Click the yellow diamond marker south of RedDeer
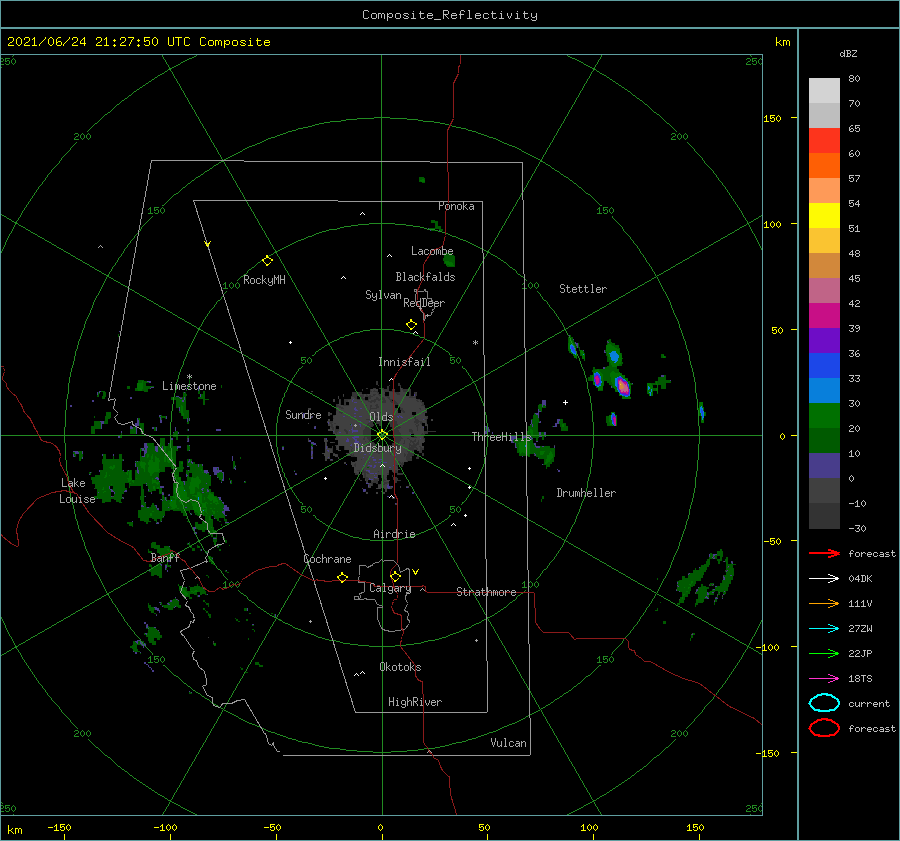Image resolution: width=900 pixels, height=841 pixels. [x=411, y=325]
